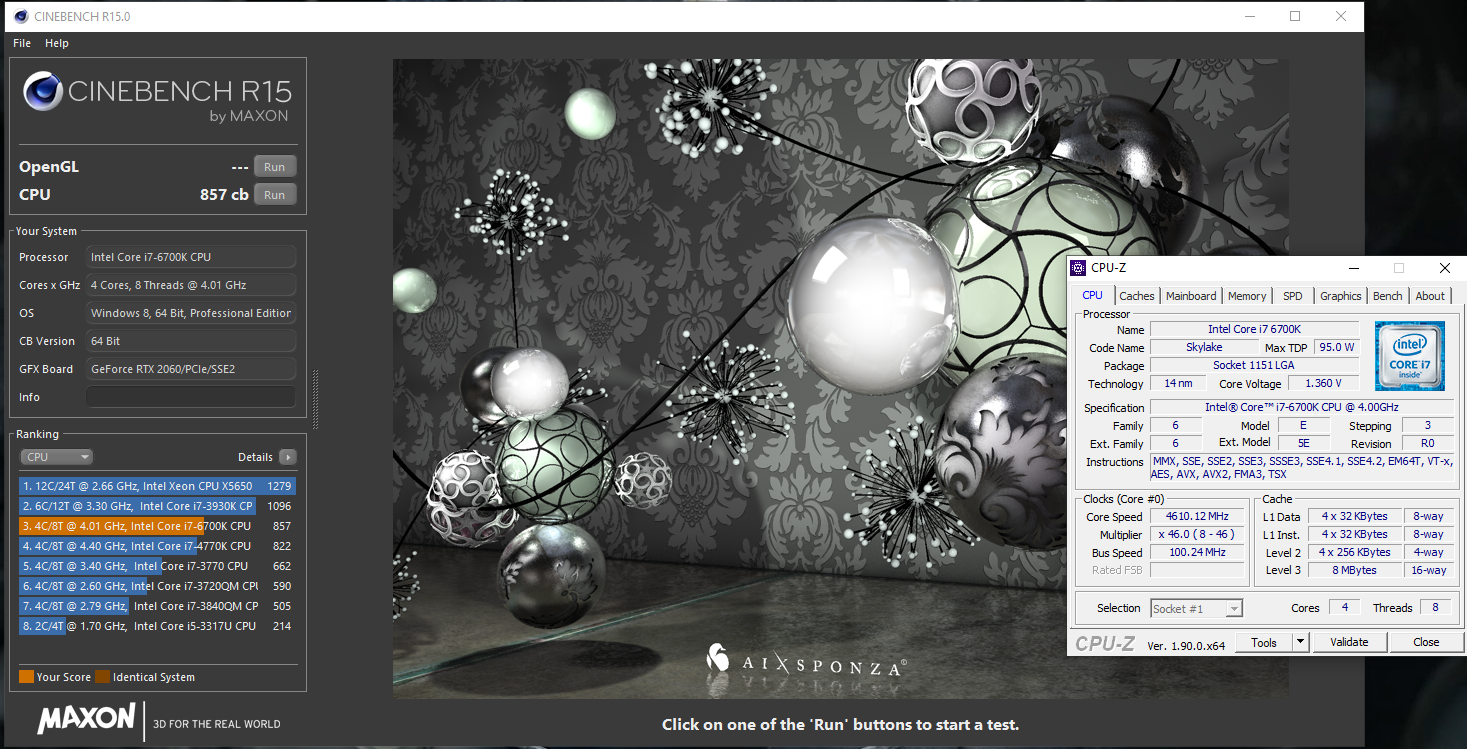Click the Package value Socket 1151 LGA

[1254, 365]
